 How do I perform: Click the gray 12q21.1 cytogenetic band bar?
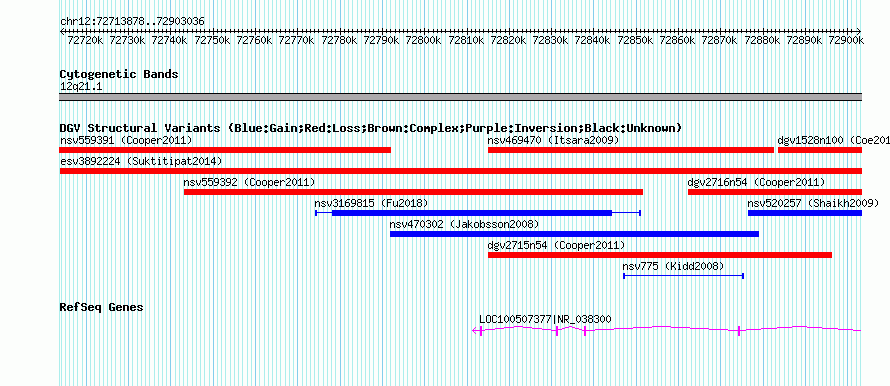460,96
